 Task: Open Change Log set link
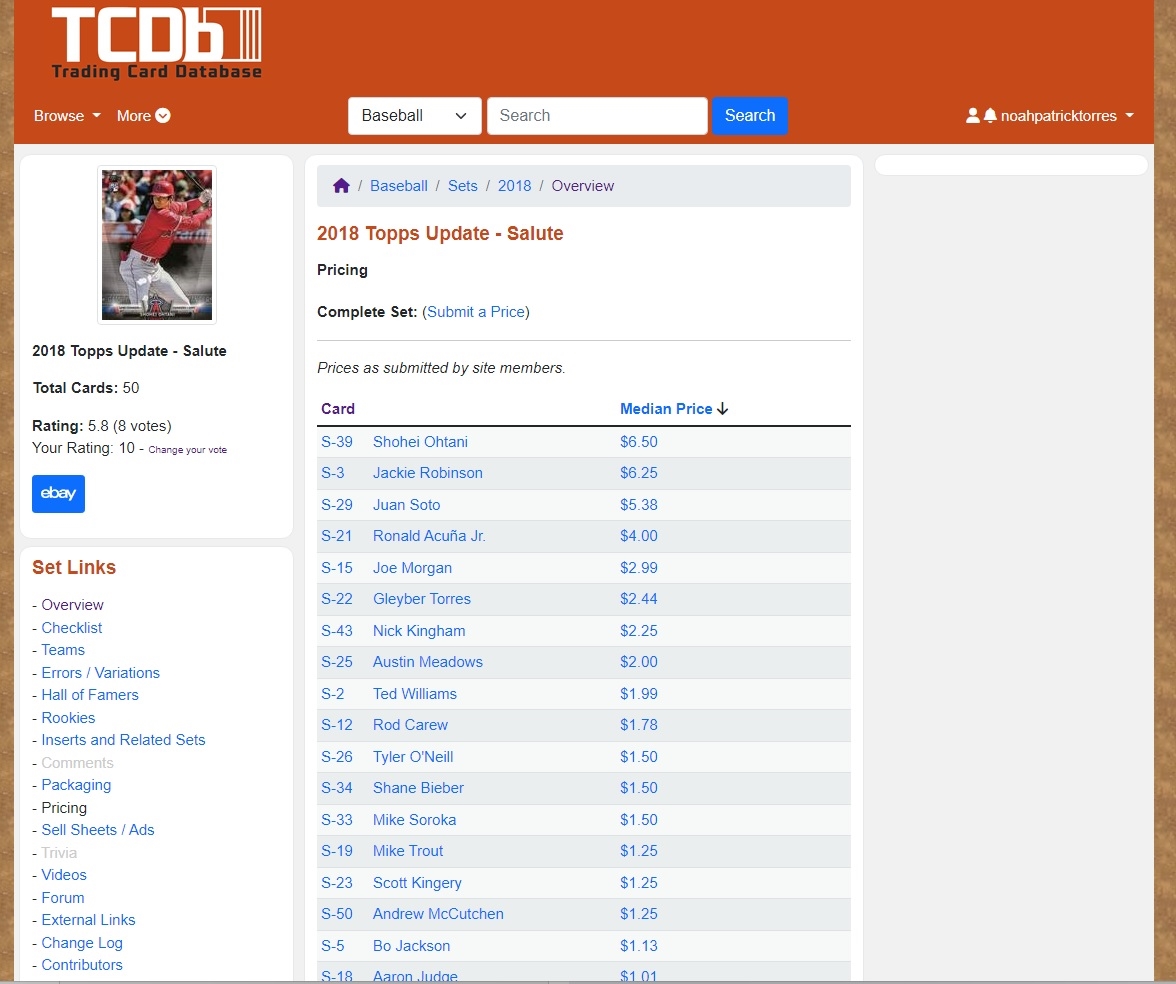tap(82, 943)
